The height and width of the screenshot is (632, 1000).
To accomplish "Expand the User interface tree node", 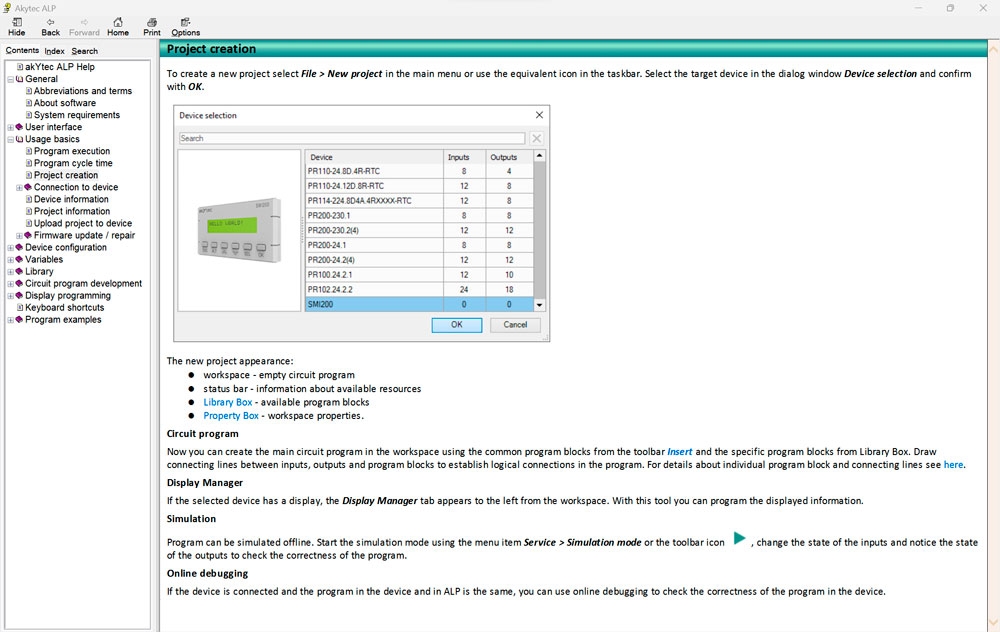I will [10, 127].
